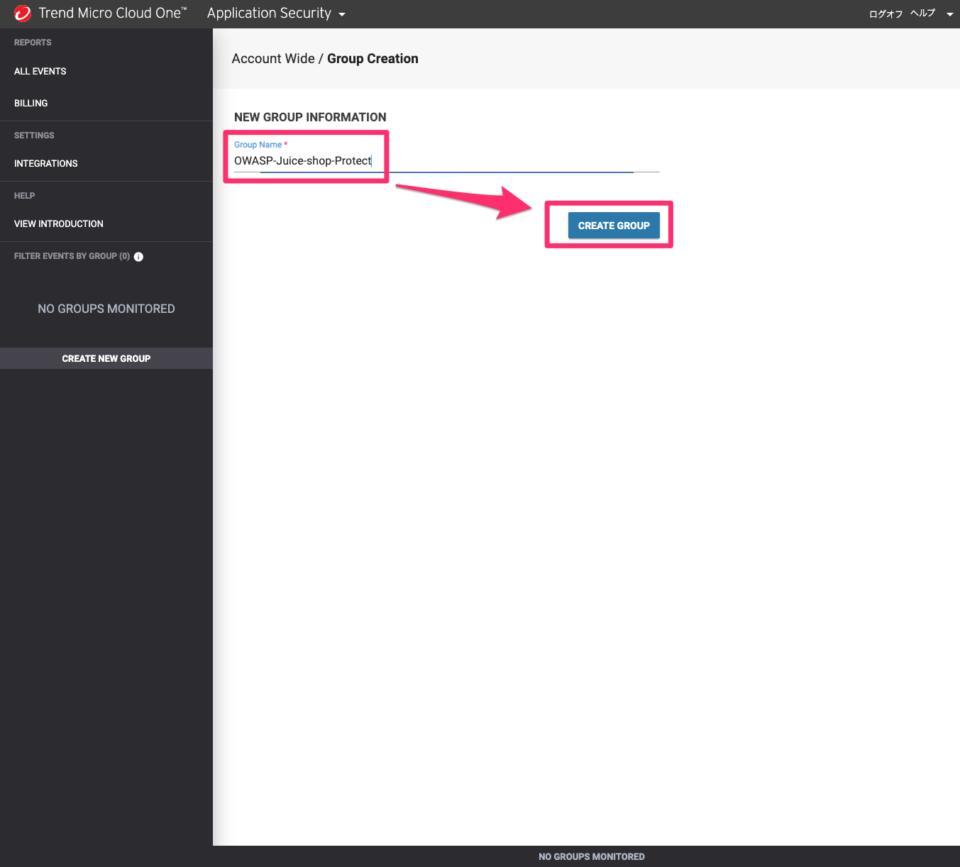Image resolution: width=960 pixels, height=867 pixels.
Task: Select All Events in the Reports section
Action: coord(40,71)
